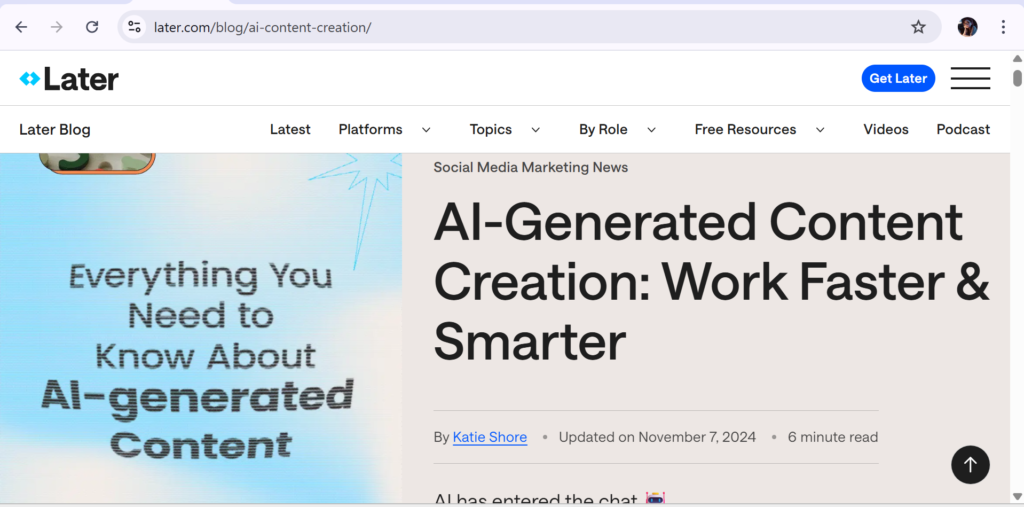Click the Get Later button
This screenshot has width=1024, height=507.
point(898,78)
